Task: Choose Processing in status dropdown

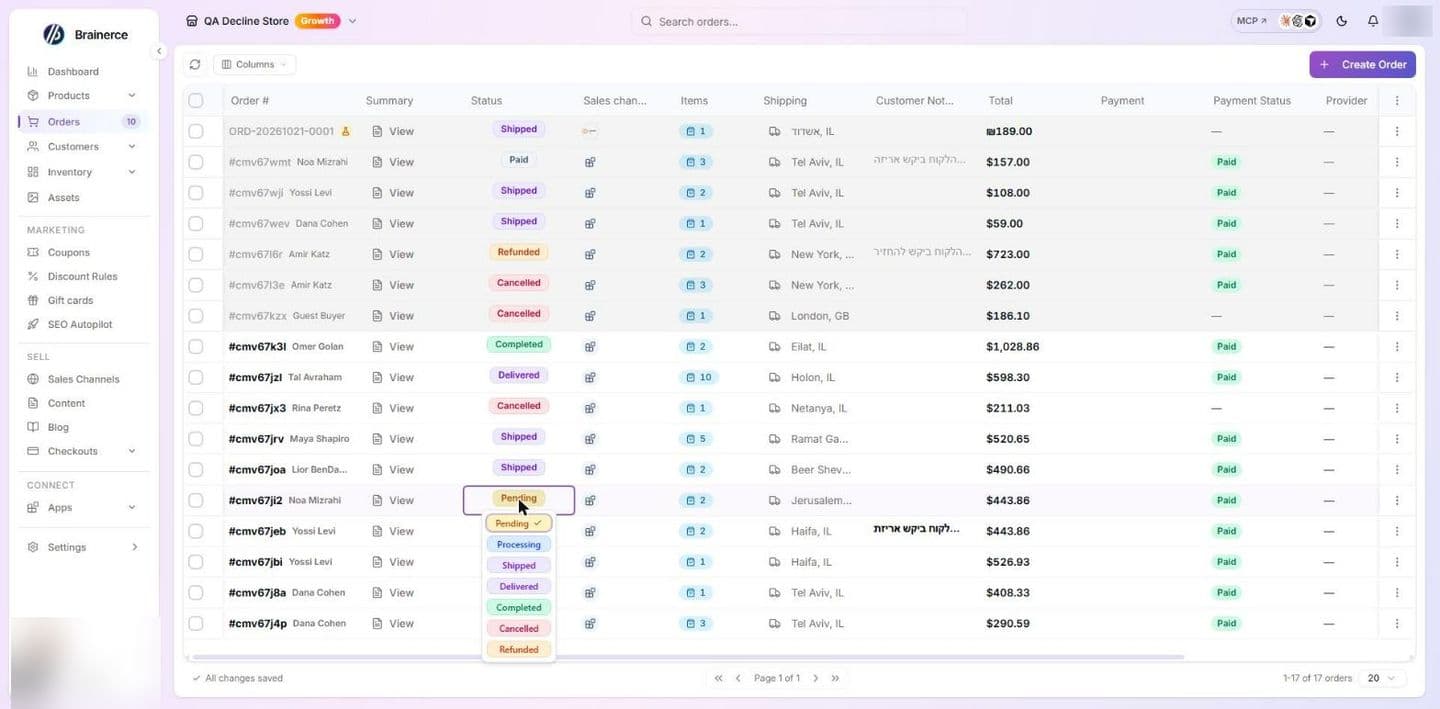Action: click(x=519, y=545)
